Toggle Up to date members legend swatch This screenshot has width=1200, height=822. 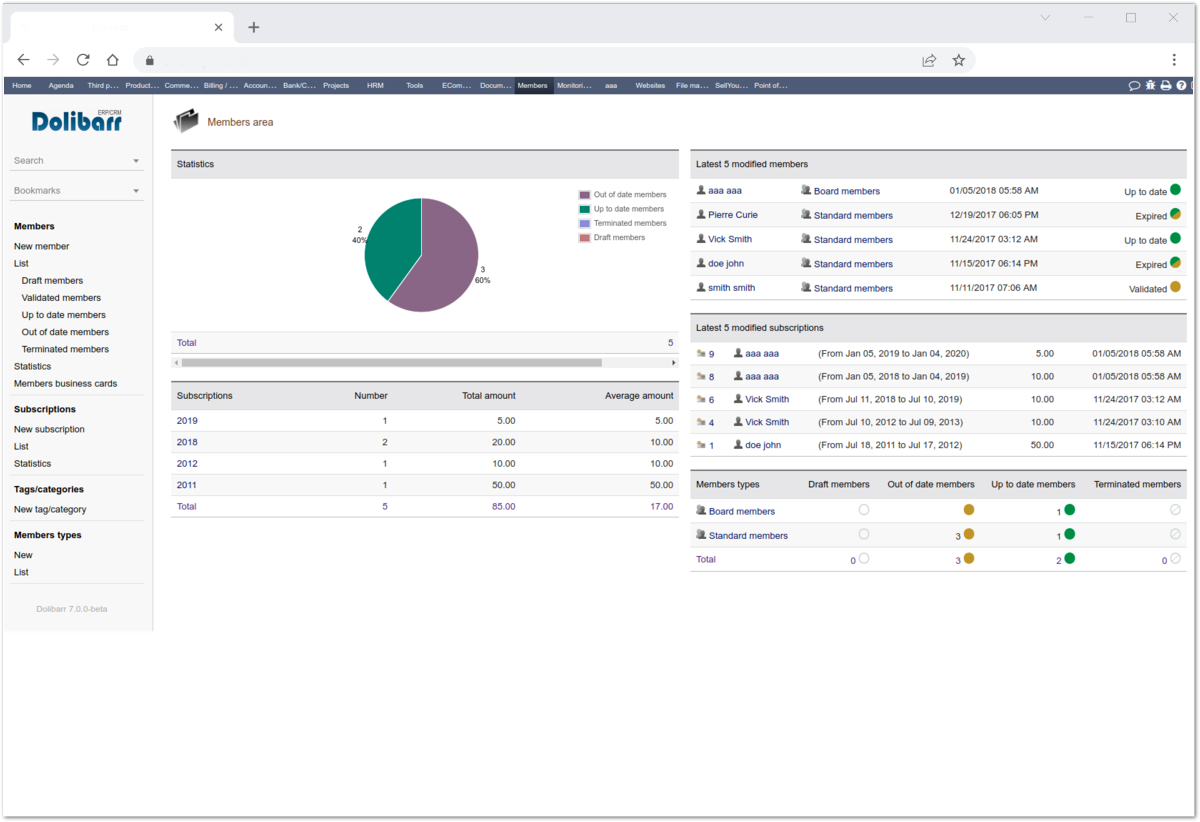tap(584, 209)
